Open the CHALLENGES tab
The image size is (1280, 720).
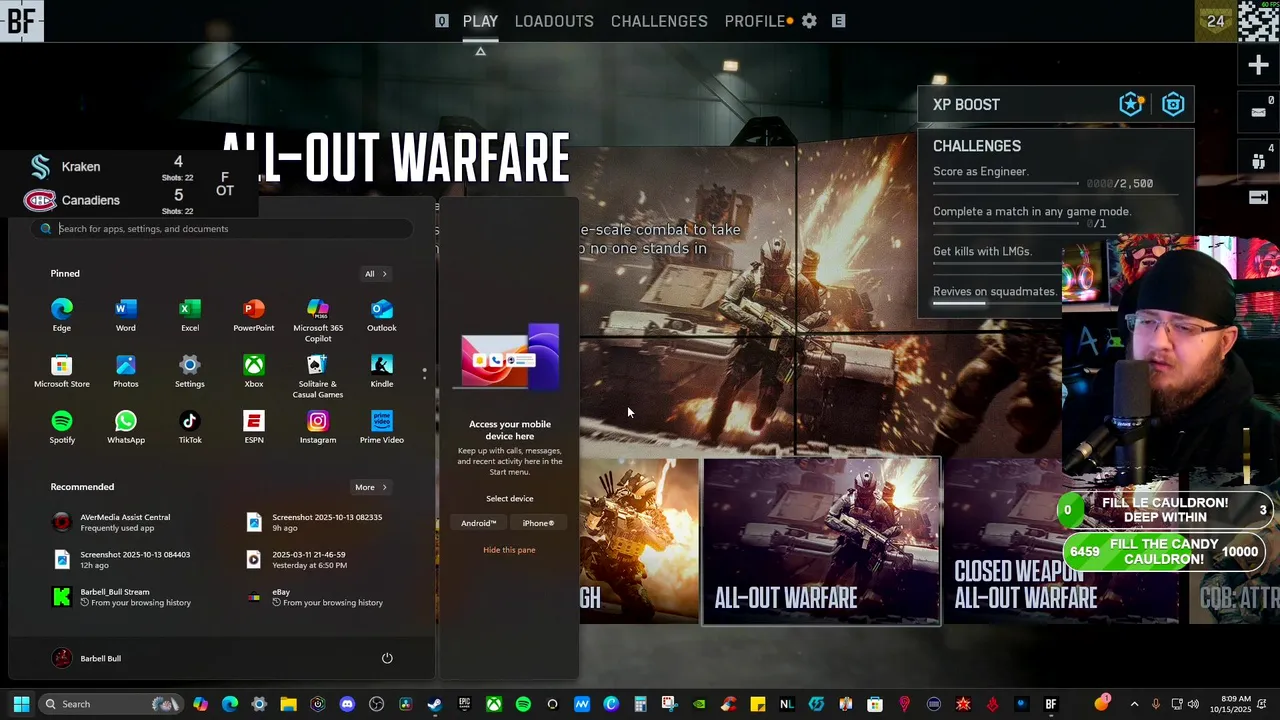(x=659, y=21)
